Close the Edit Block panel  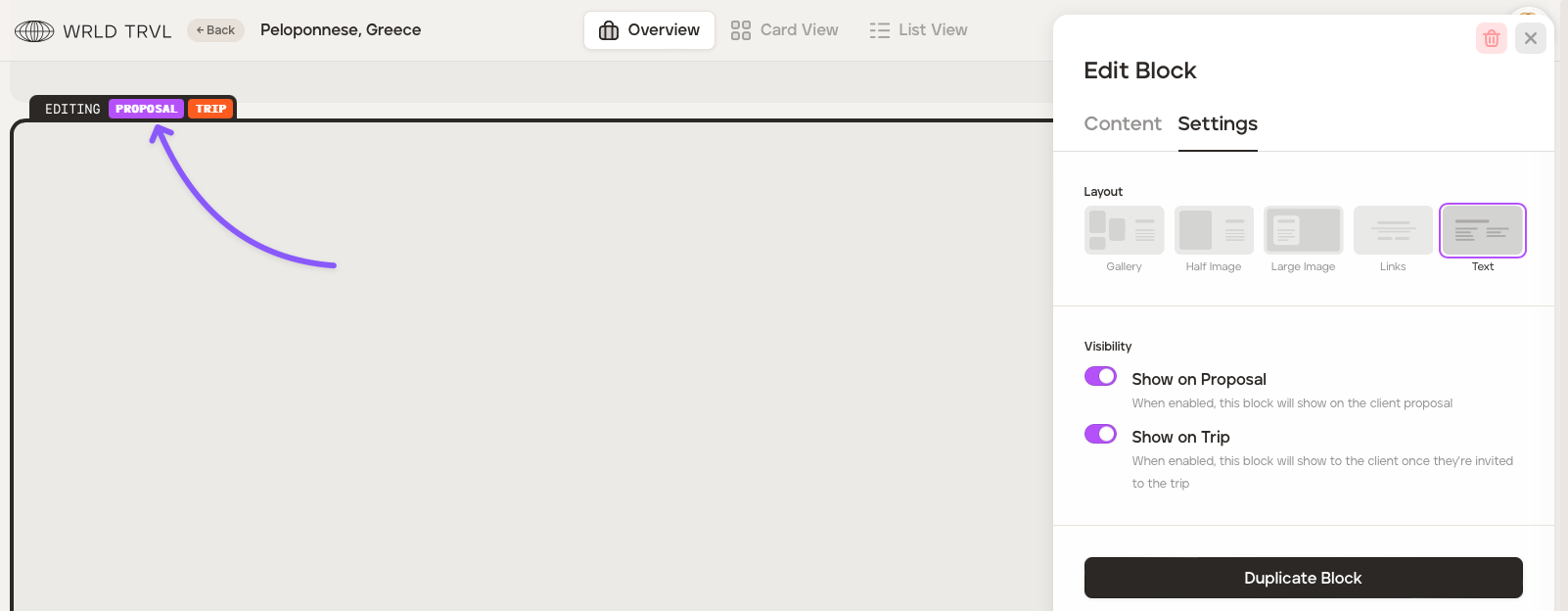coord(1531,38)
